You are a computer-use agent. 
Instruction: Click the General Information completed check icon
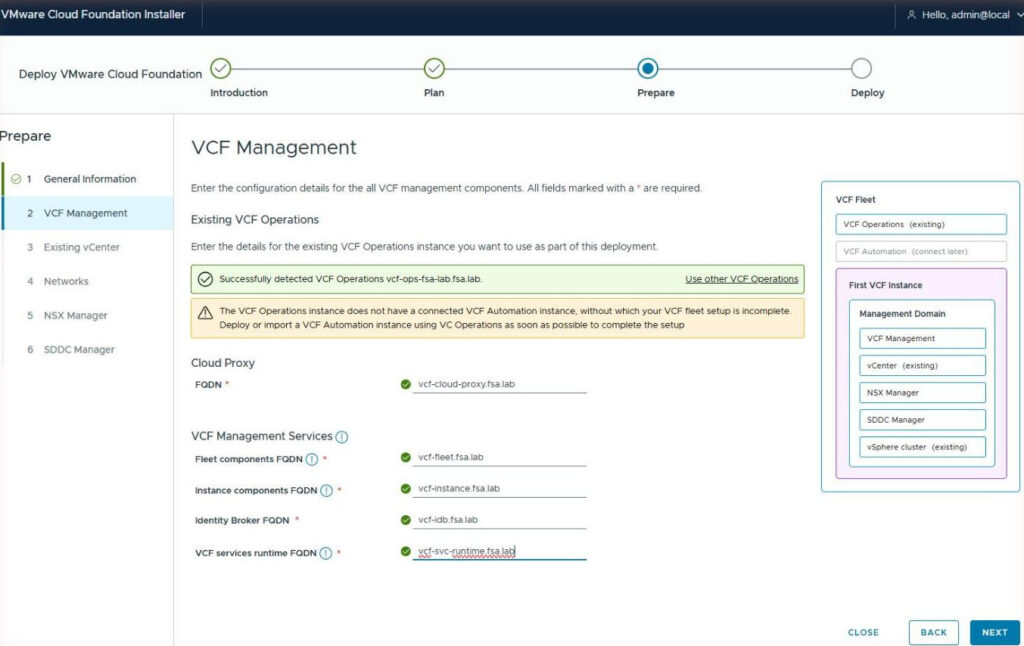tap(16, 179)
